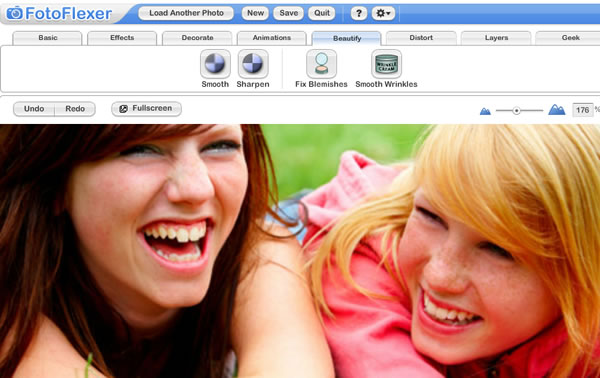Click Load Another Photo button
The image size is (600, 378).
click(186, 13)
